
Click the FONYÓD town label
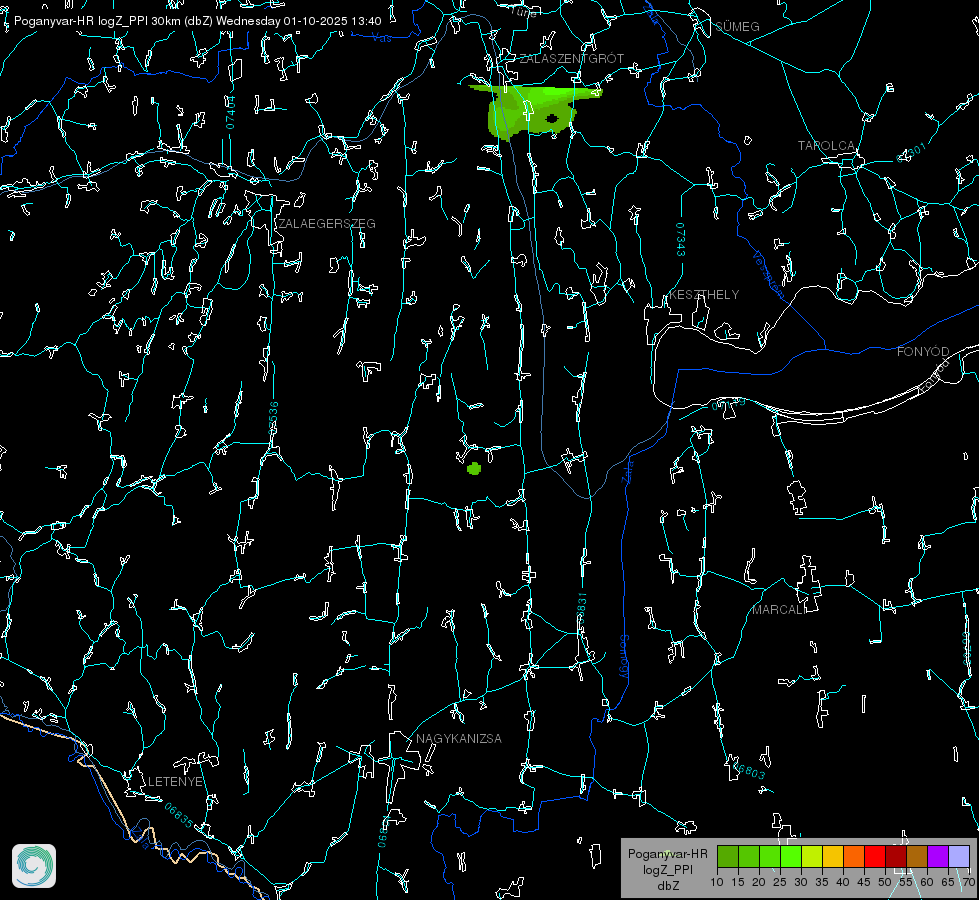(923, 352)
